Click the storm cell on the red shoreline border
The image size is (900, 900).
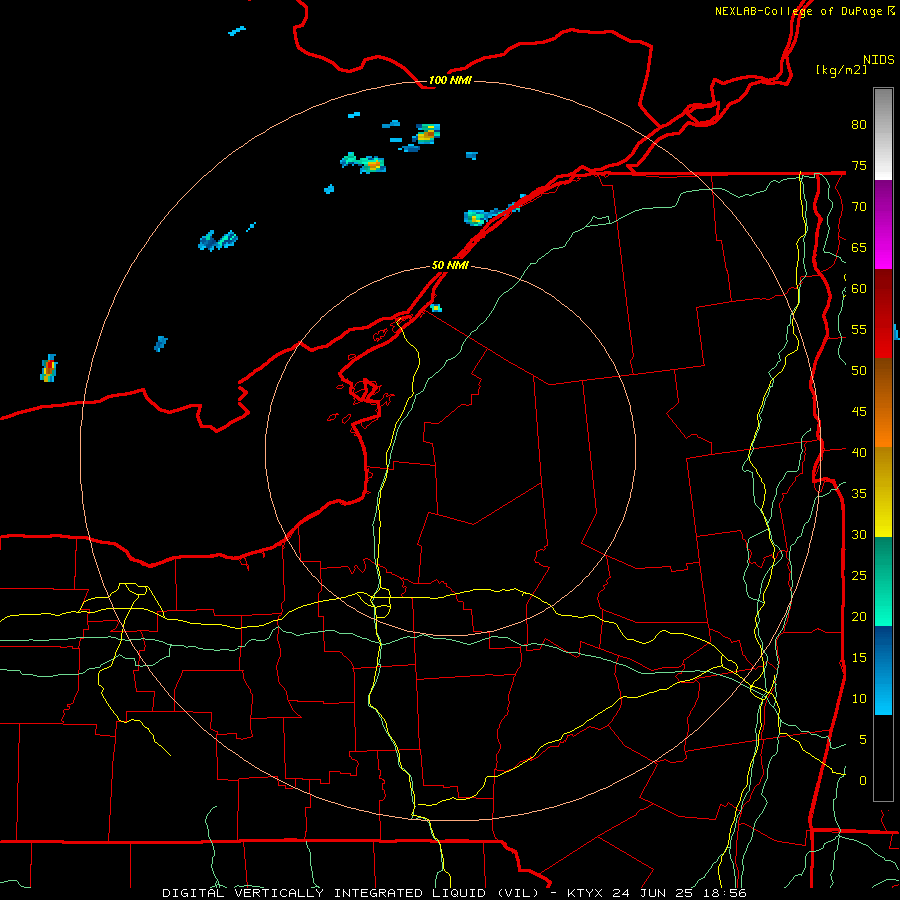[494, 211]
